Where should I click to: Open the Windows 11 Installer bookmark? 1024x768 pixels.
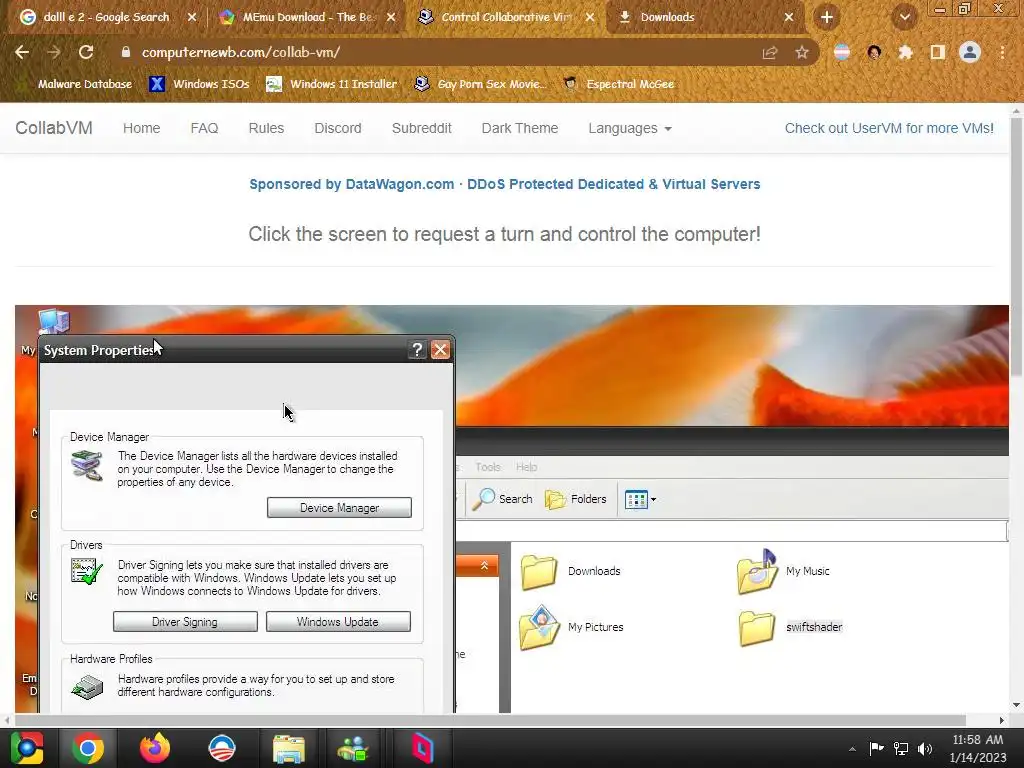pyautogui.click(x=332, y=84)
